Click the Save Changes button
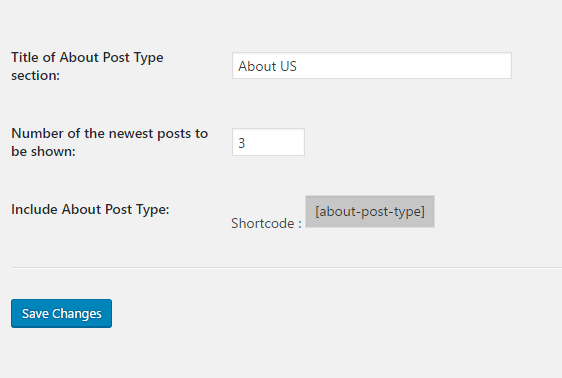 [x=61, y=314]
